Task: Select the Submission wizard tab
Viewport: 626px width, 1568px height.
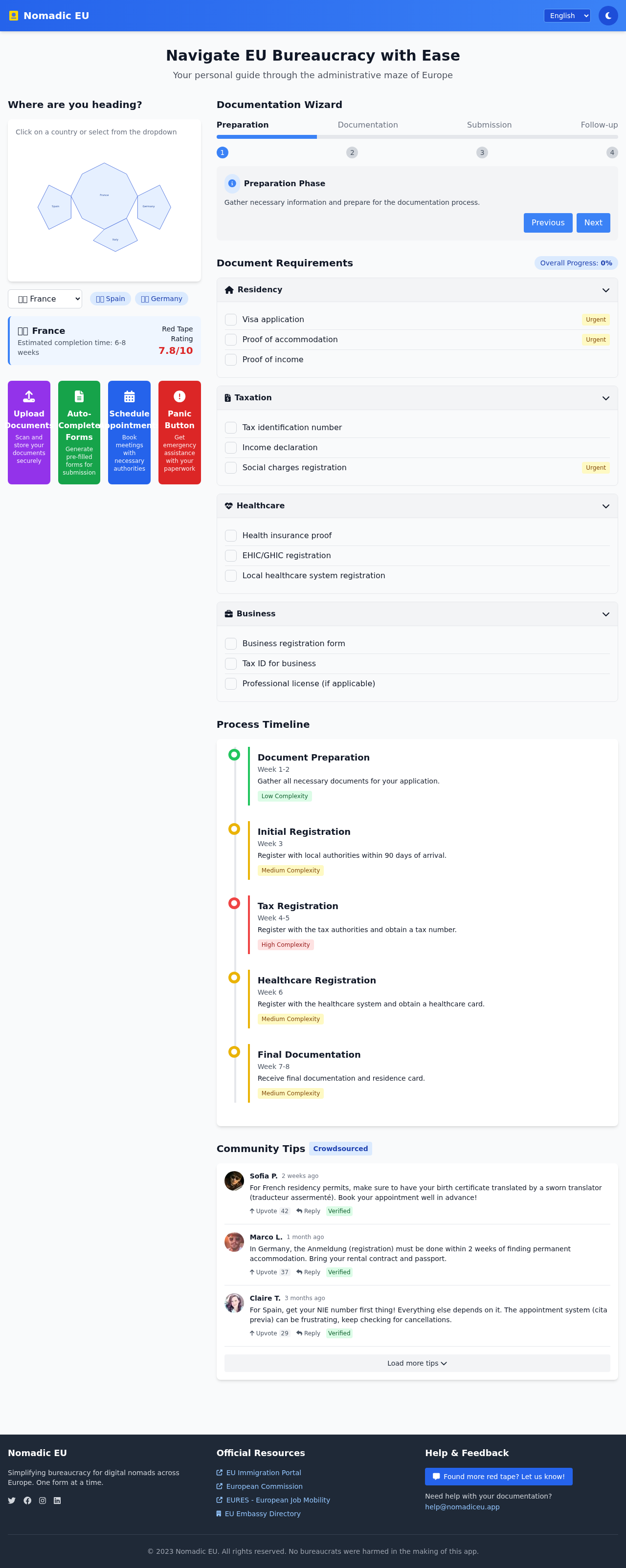Action: pos(489,125)
